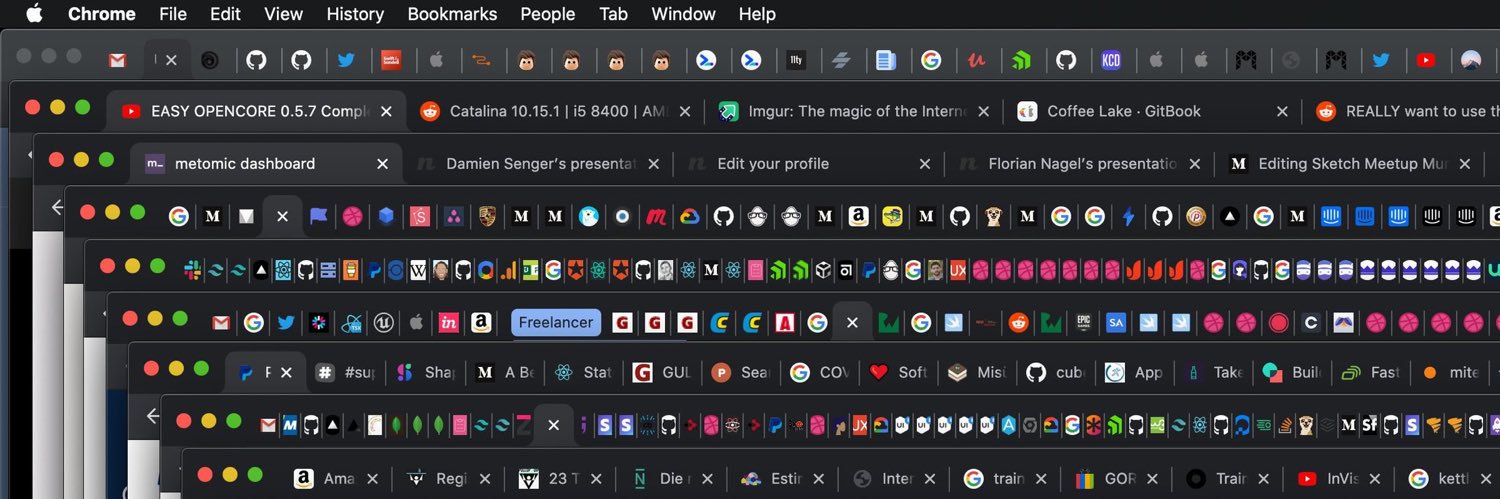Open the People menu
This screenshot has width=1500, height=499.
[x=548, y=14]
